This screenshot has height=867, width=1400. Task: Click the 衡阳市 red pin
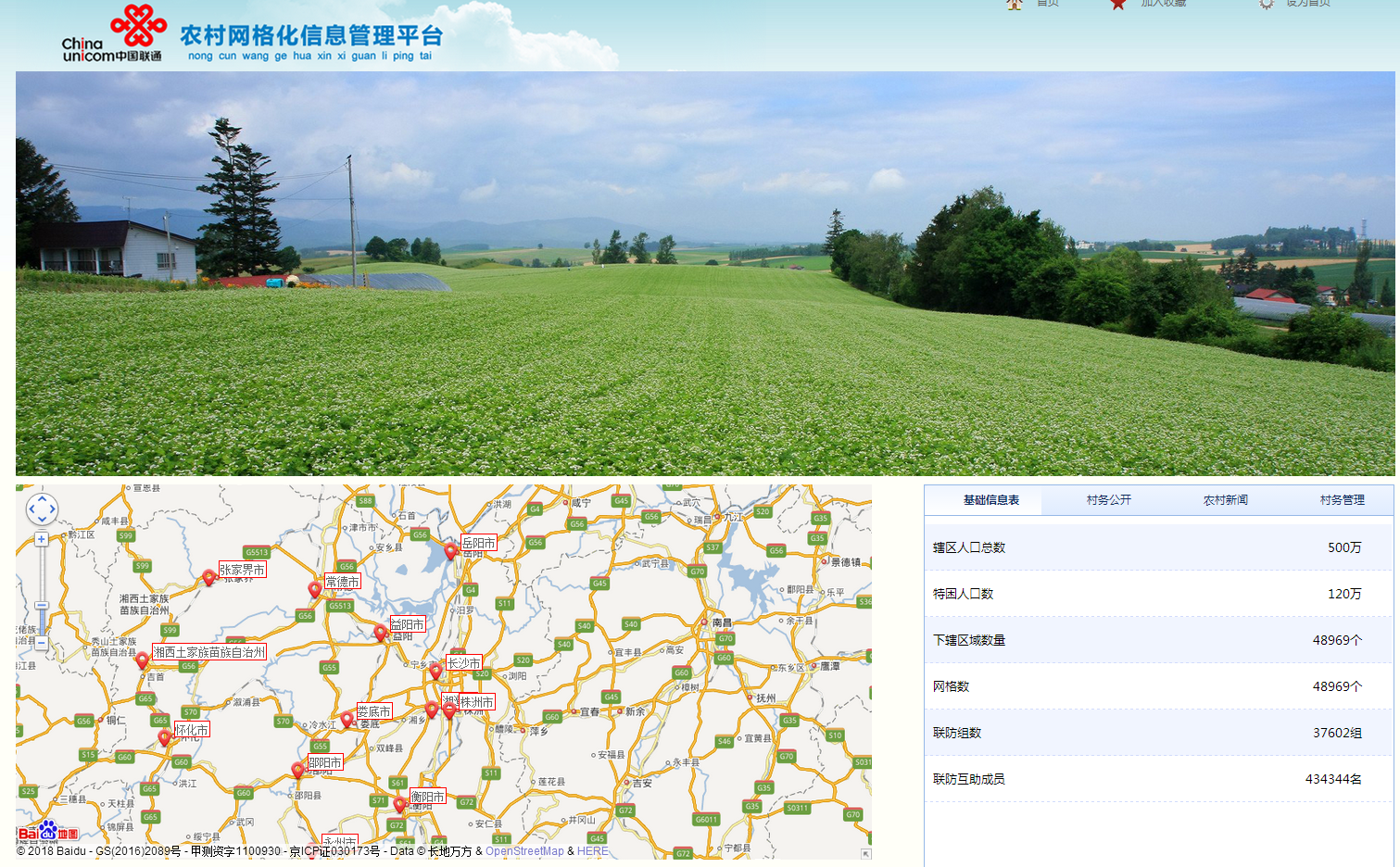click(x=400, y=804)
